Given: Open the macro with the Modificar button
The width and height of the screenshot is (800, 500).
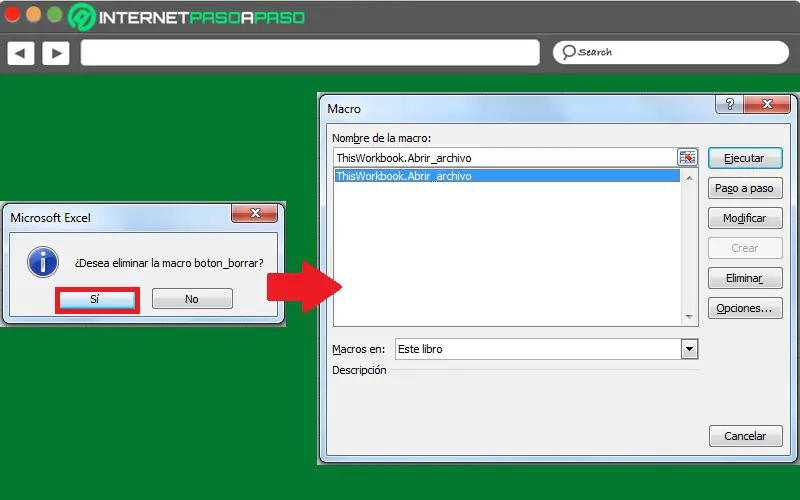Looking at the screenshot, I should (745, 218).
